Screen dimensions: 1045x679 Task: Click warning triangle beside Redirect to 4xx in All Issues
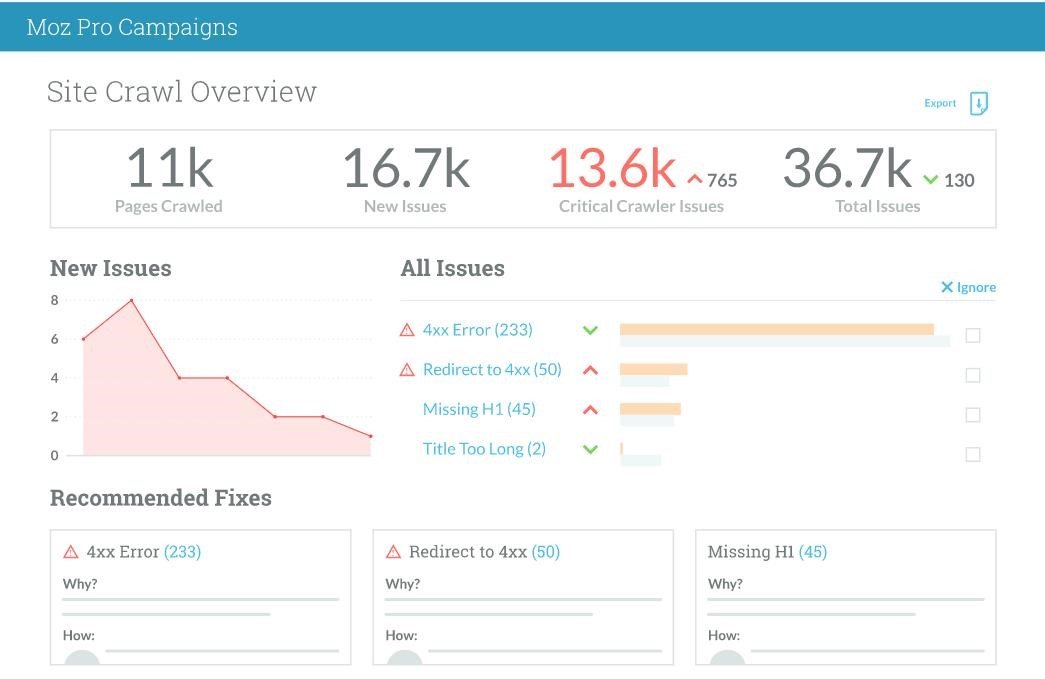[407, 370]
